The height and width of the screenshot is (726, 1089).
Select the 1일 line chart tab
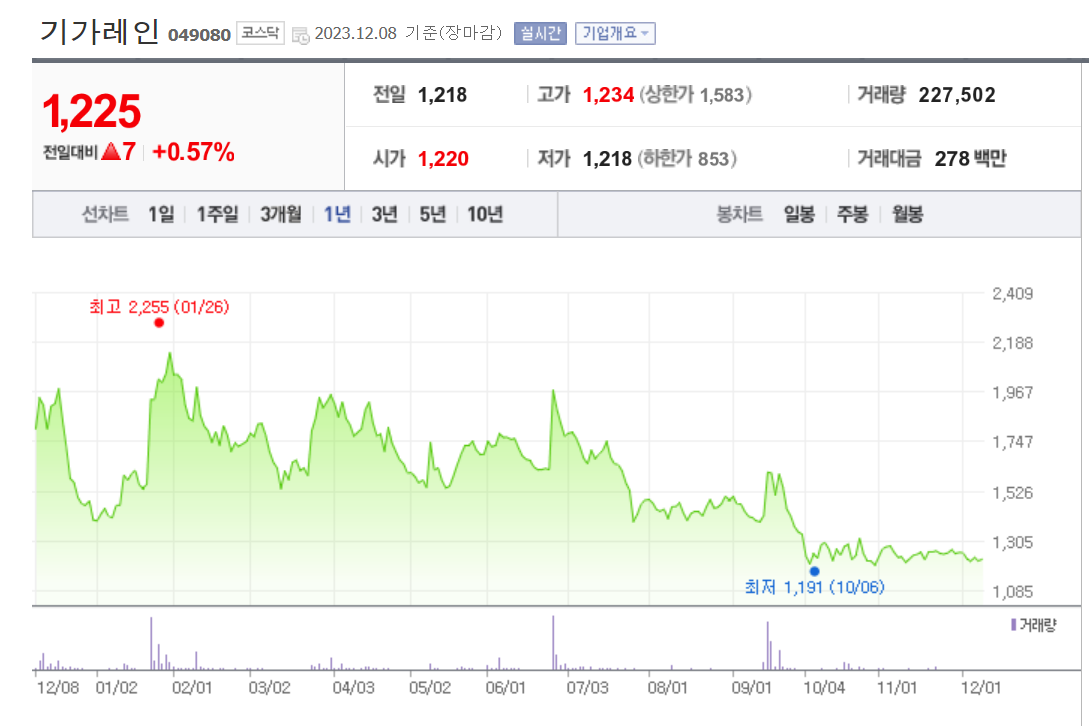pyautogui.click(x=161, y=214)
